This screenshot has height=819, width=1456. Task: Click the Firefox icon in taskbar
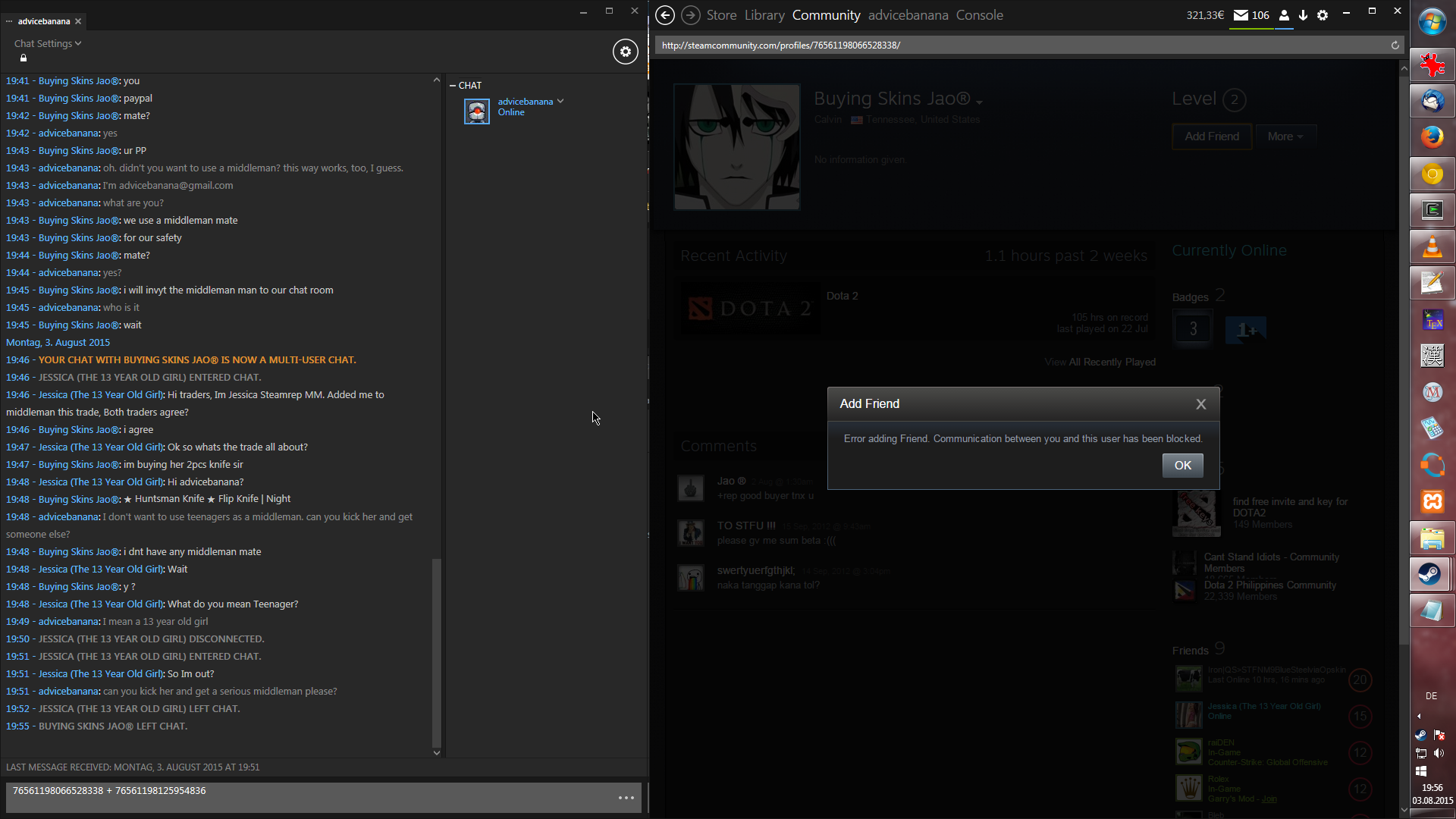[x=1432, y=137]
